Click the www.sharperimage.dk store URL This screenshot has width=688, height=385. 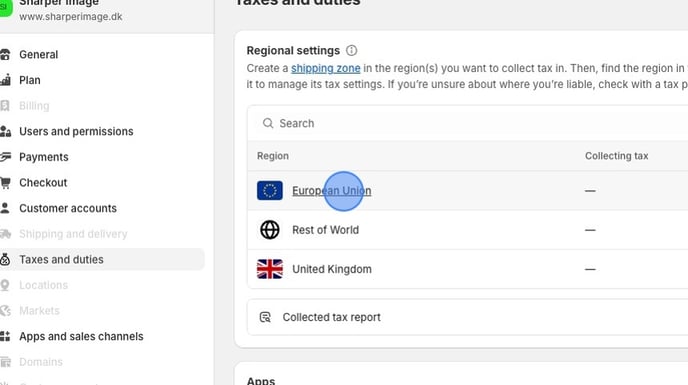(x=71, y=17)
